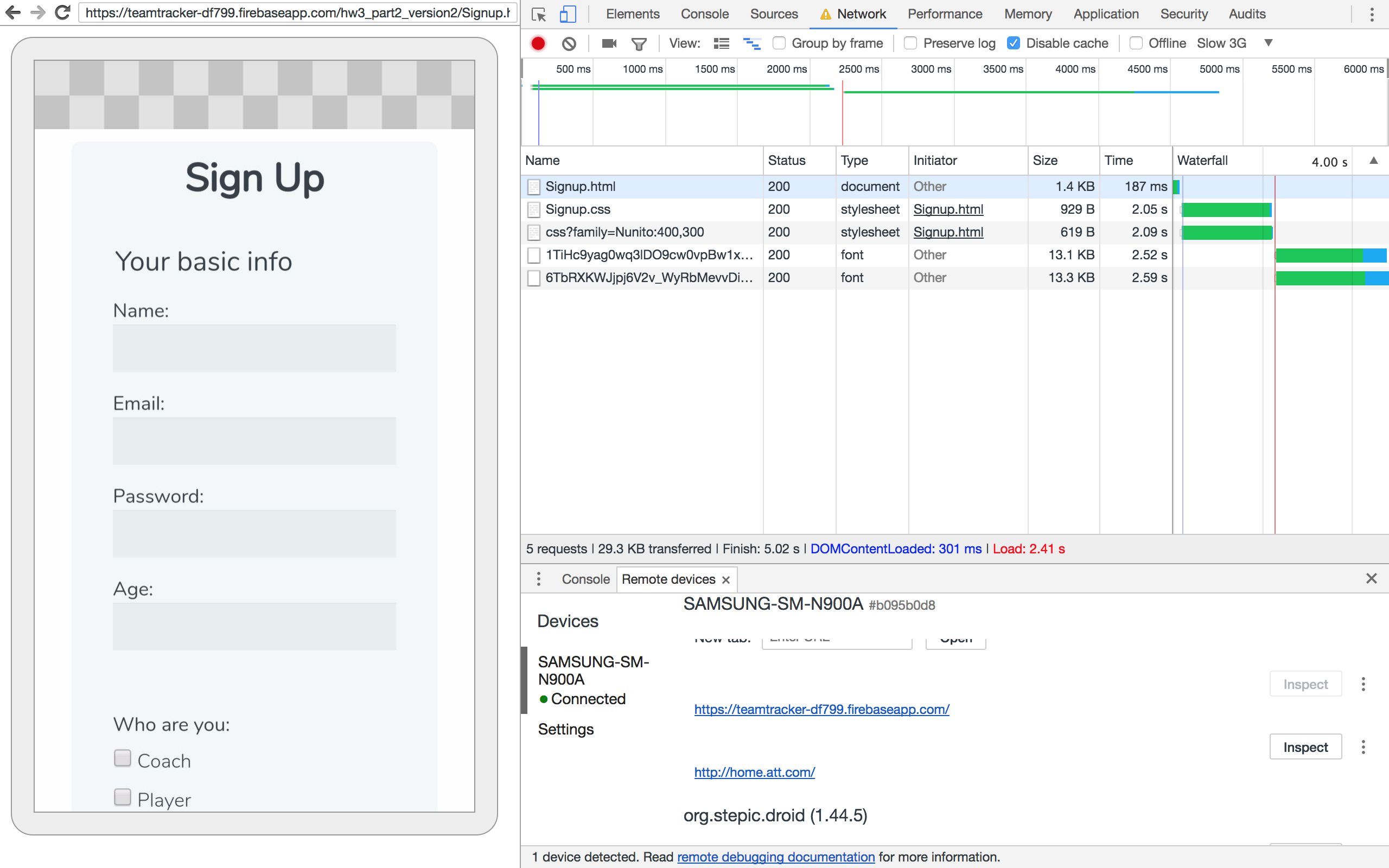The width and height of the screenshot is (1389, 868).
Task: Open options menu for the home.att.com tab
Action: point(1363,747)
